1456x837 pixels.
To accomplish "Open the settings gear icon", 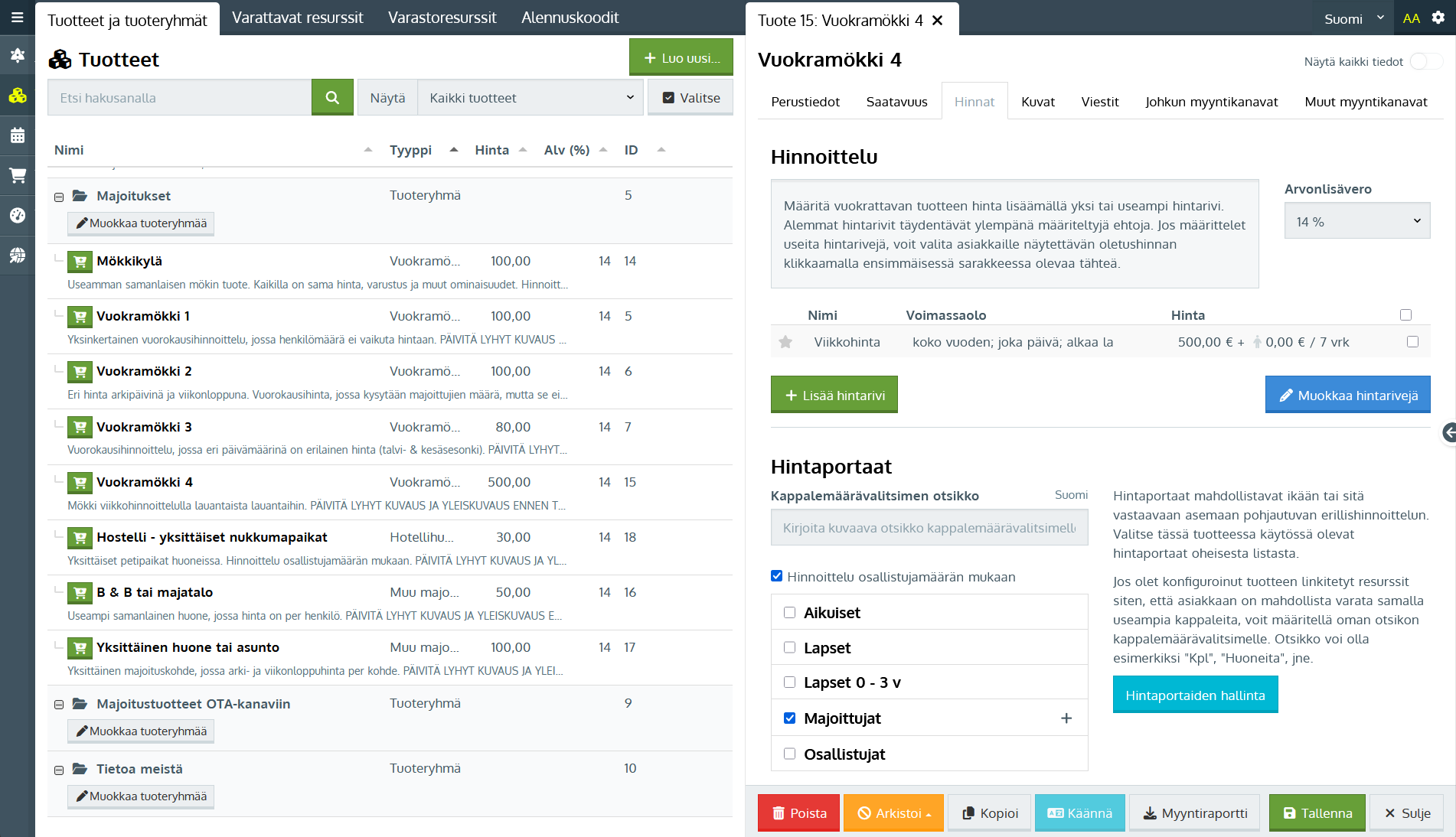I will pos(1438,18).
